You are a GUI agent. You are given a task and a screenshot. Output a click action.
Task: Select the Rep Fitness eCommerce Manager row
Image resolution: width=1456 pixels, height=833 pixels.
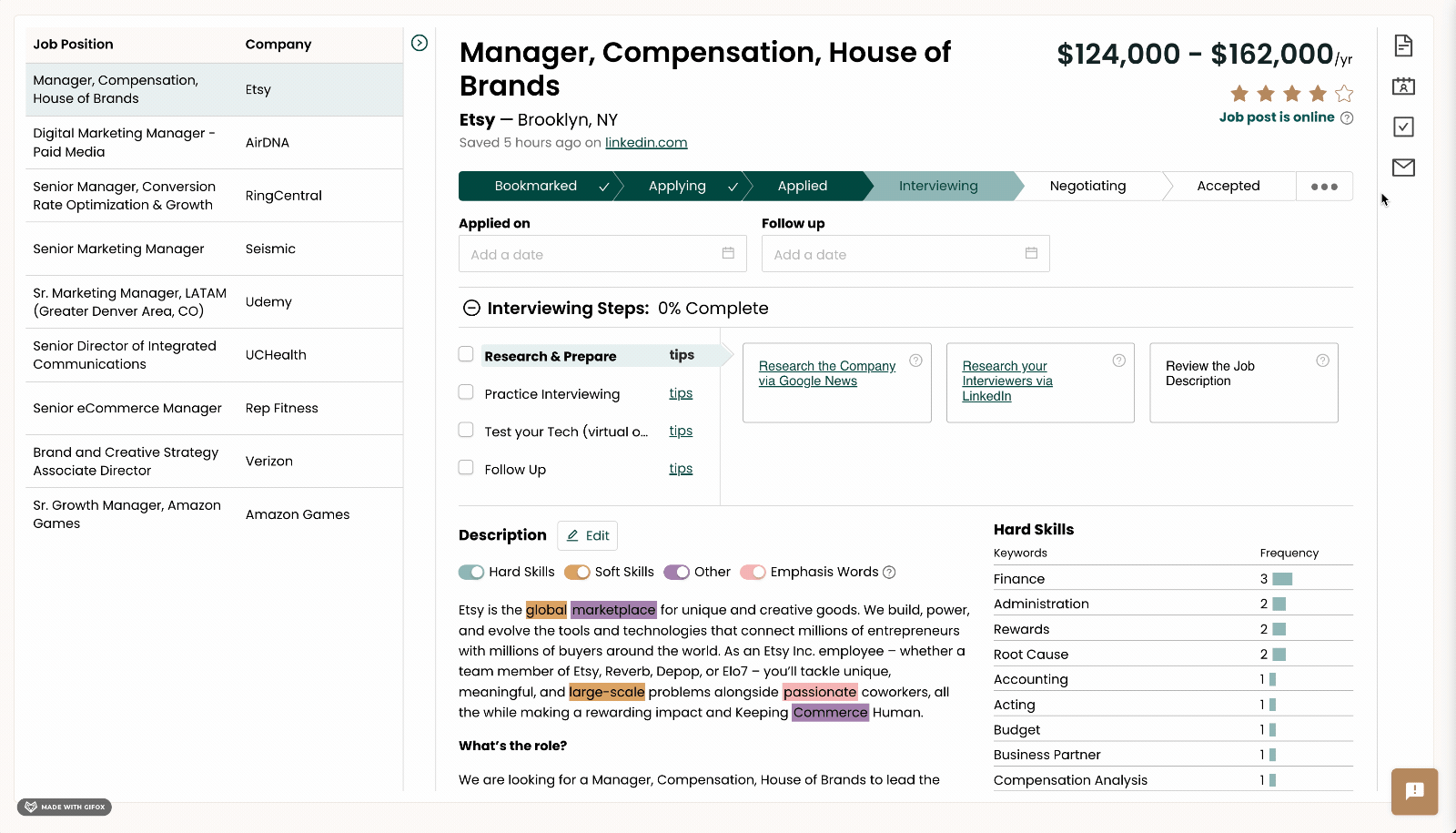(214, 408)
